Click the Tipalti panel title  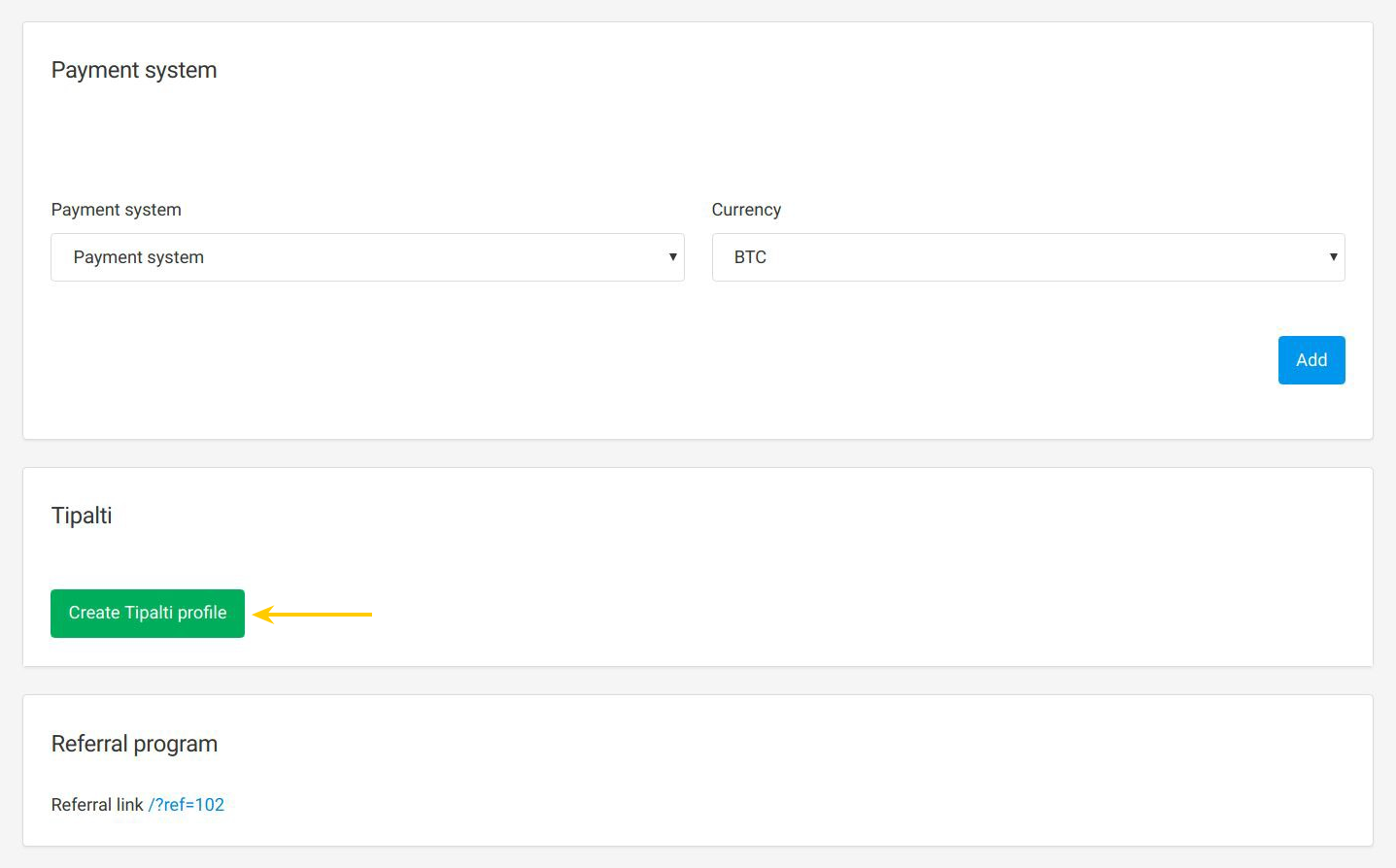coord(82,515)
